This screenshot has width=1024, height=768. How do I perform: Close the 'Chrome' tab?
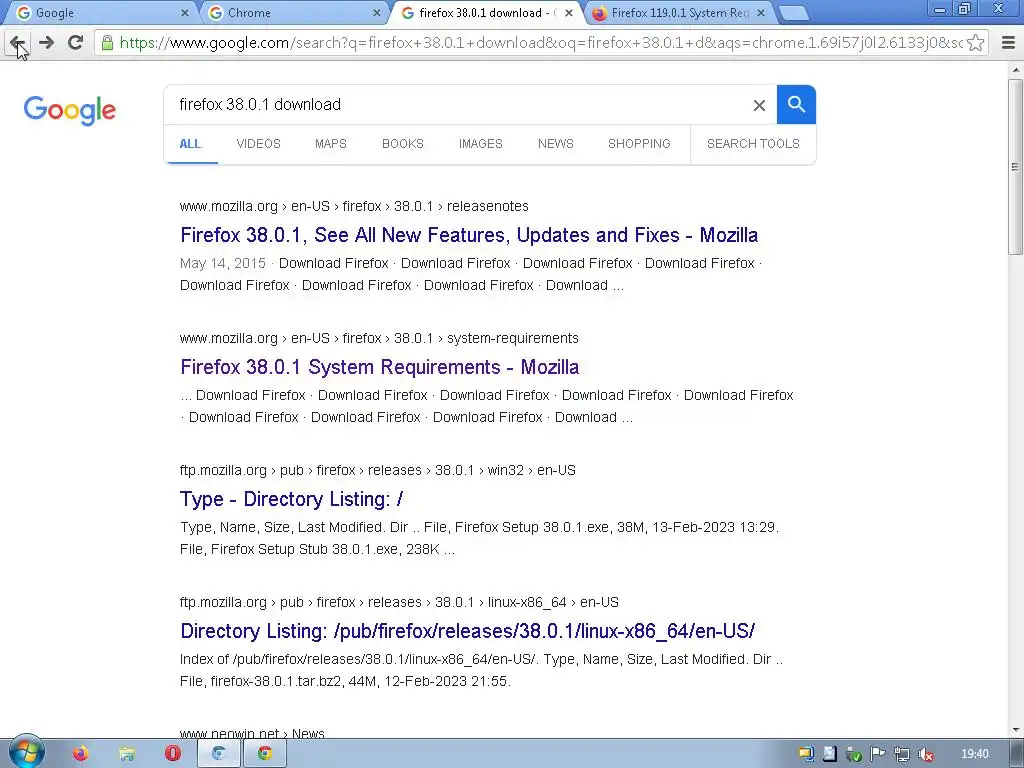pos(377,12)
